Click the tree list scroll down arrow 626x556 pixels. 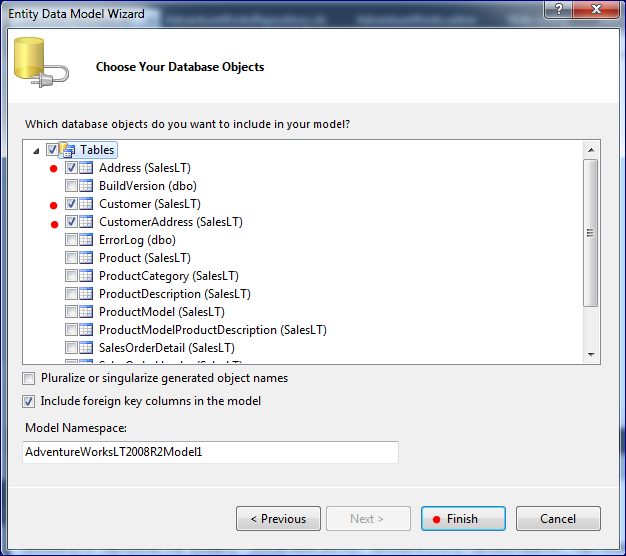(591, 354)
